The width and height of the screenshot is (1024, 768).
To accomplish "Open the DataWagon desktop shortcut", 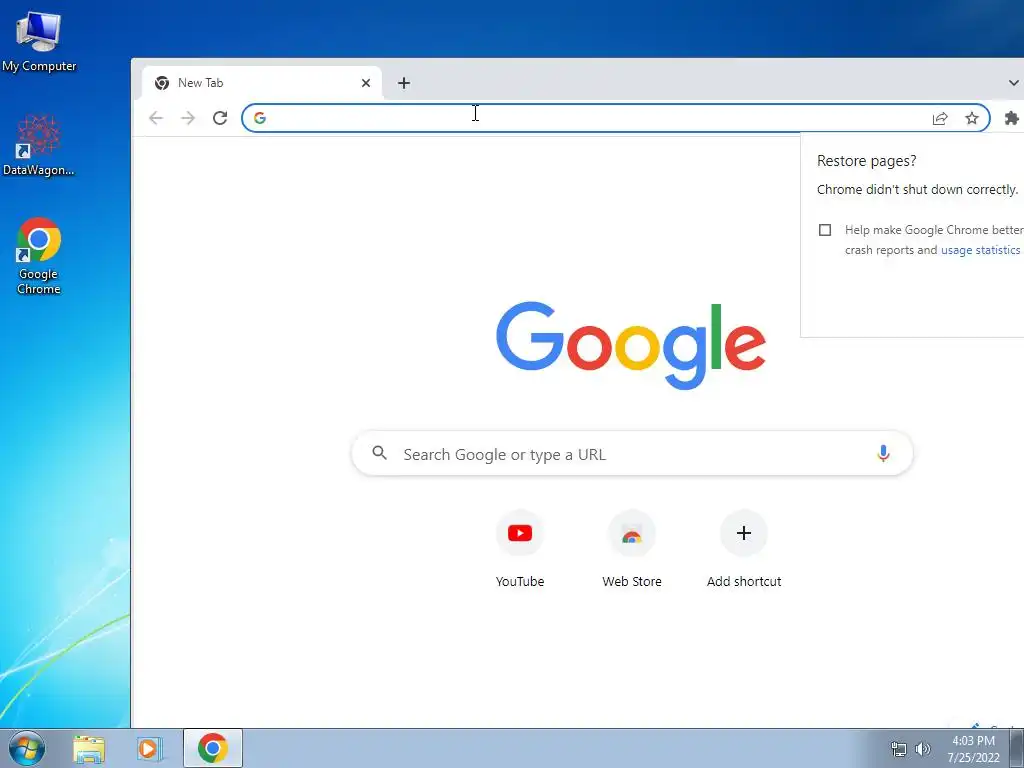I will pyautogui.click(x=39, y=145).
